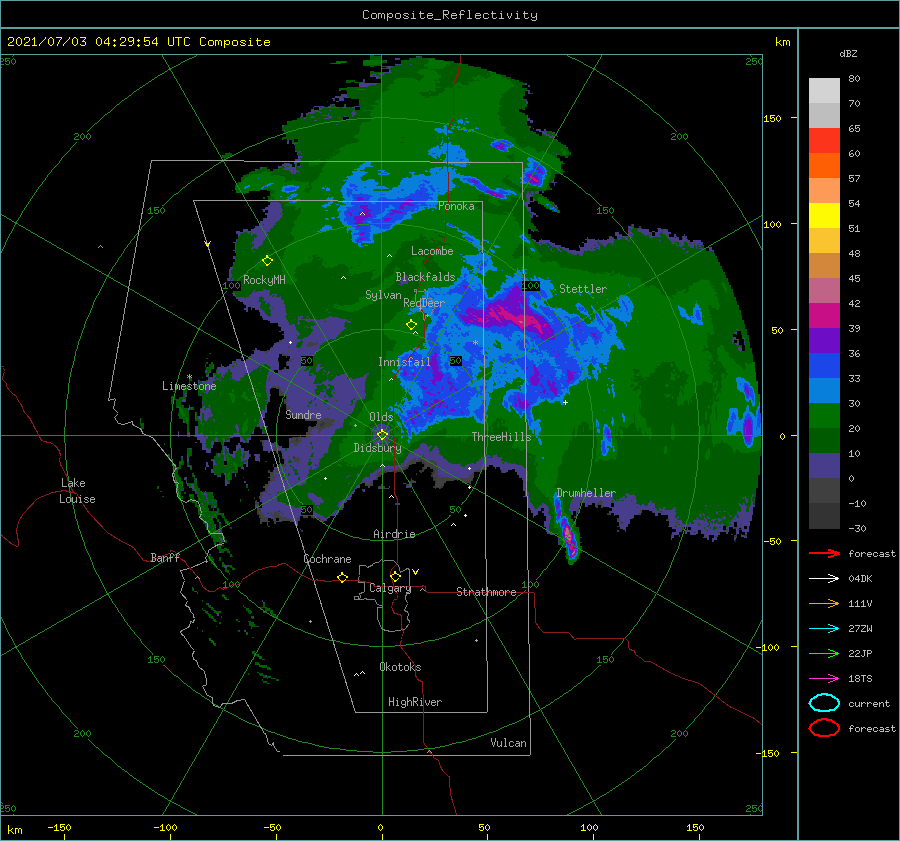The width and height of the screenshot is (900, 841).
Task: Click the cyan current ellipse icon
Action: pos(824,703)
